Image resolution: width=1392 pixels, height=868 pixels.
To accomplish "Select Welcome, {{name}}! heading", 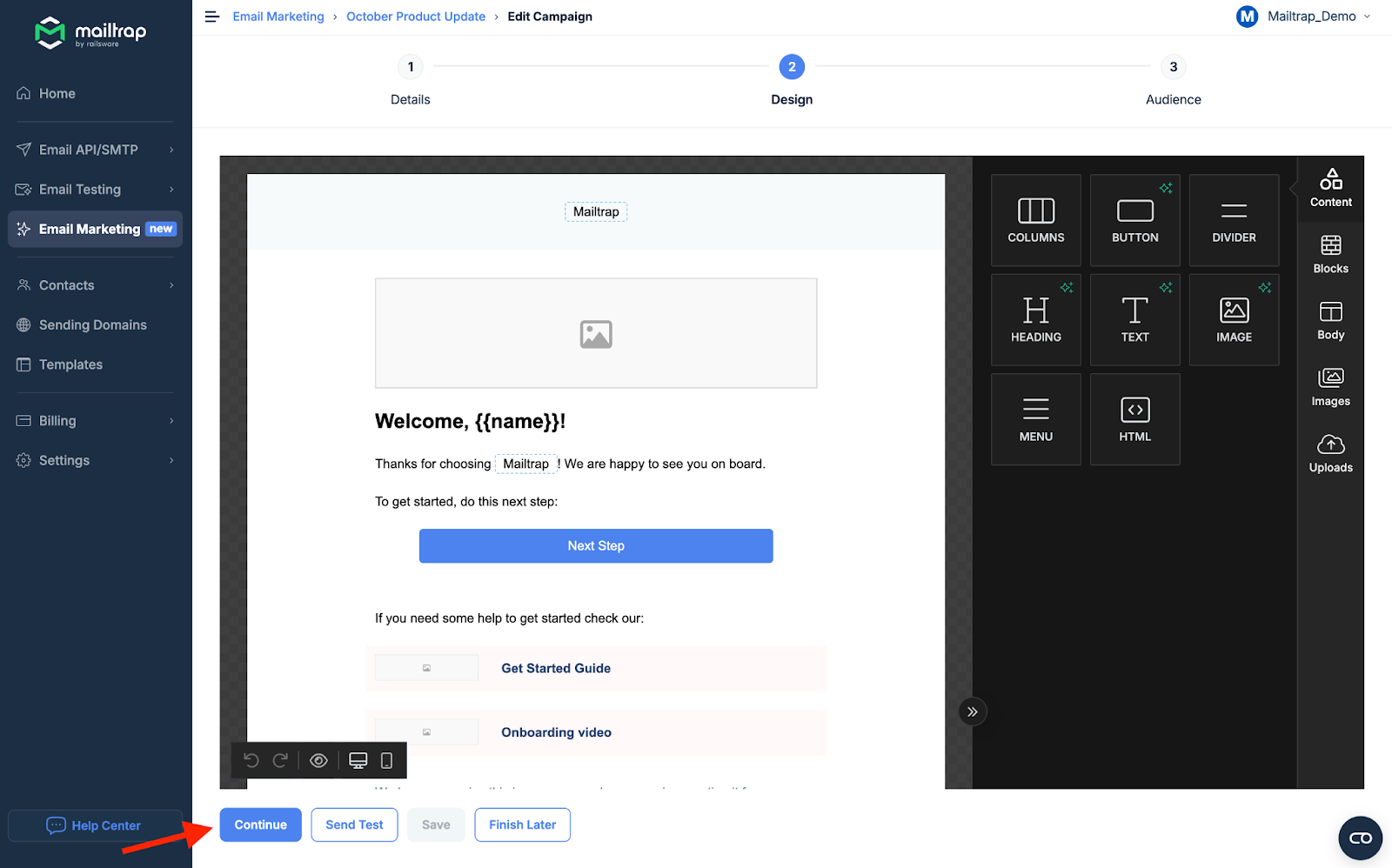I will point(471,422).
